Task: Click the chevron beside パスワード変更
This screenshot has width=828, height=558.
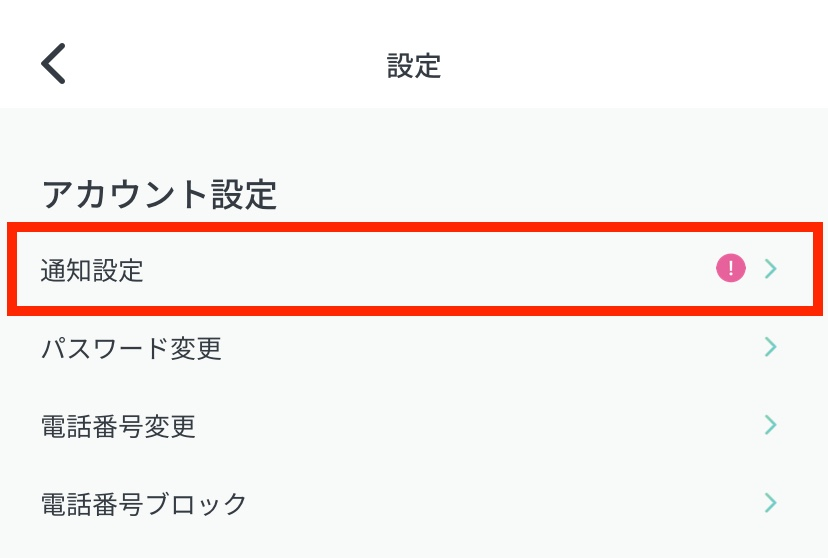Action: [770, 347]
